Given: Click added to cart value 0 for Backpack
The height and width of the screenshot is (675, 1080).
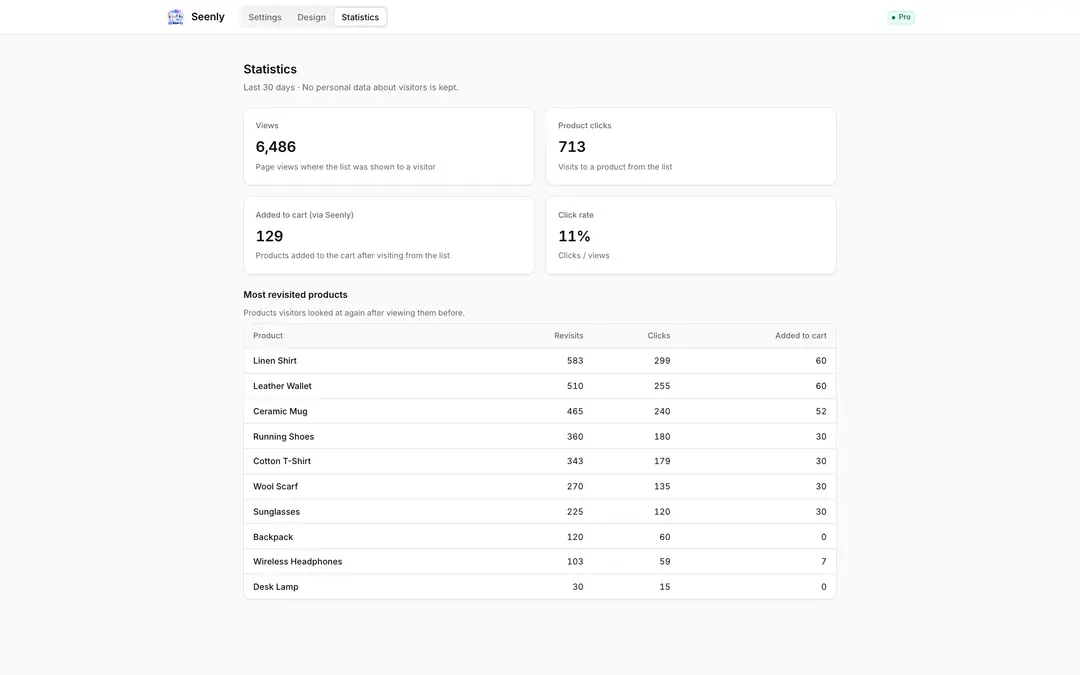Looking at the screenshot, I should coord(824,537).
